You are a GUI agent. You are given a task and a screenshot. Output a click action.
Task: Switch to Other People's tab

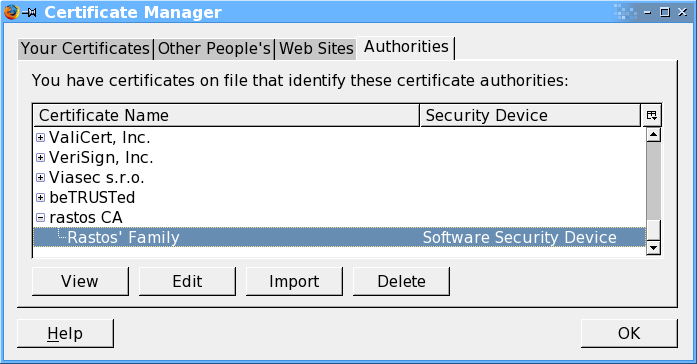click(214, 48)
